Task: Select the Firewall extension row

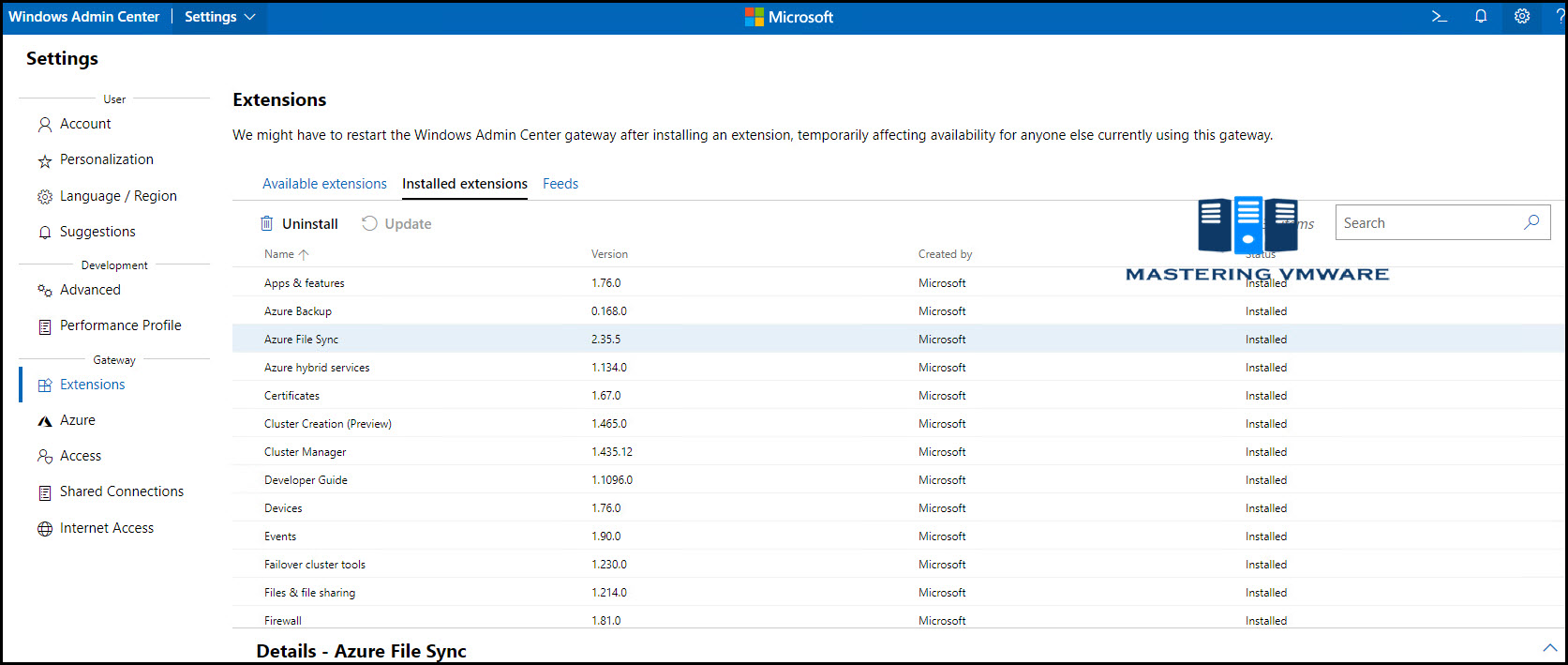Action: coord(898,618)
